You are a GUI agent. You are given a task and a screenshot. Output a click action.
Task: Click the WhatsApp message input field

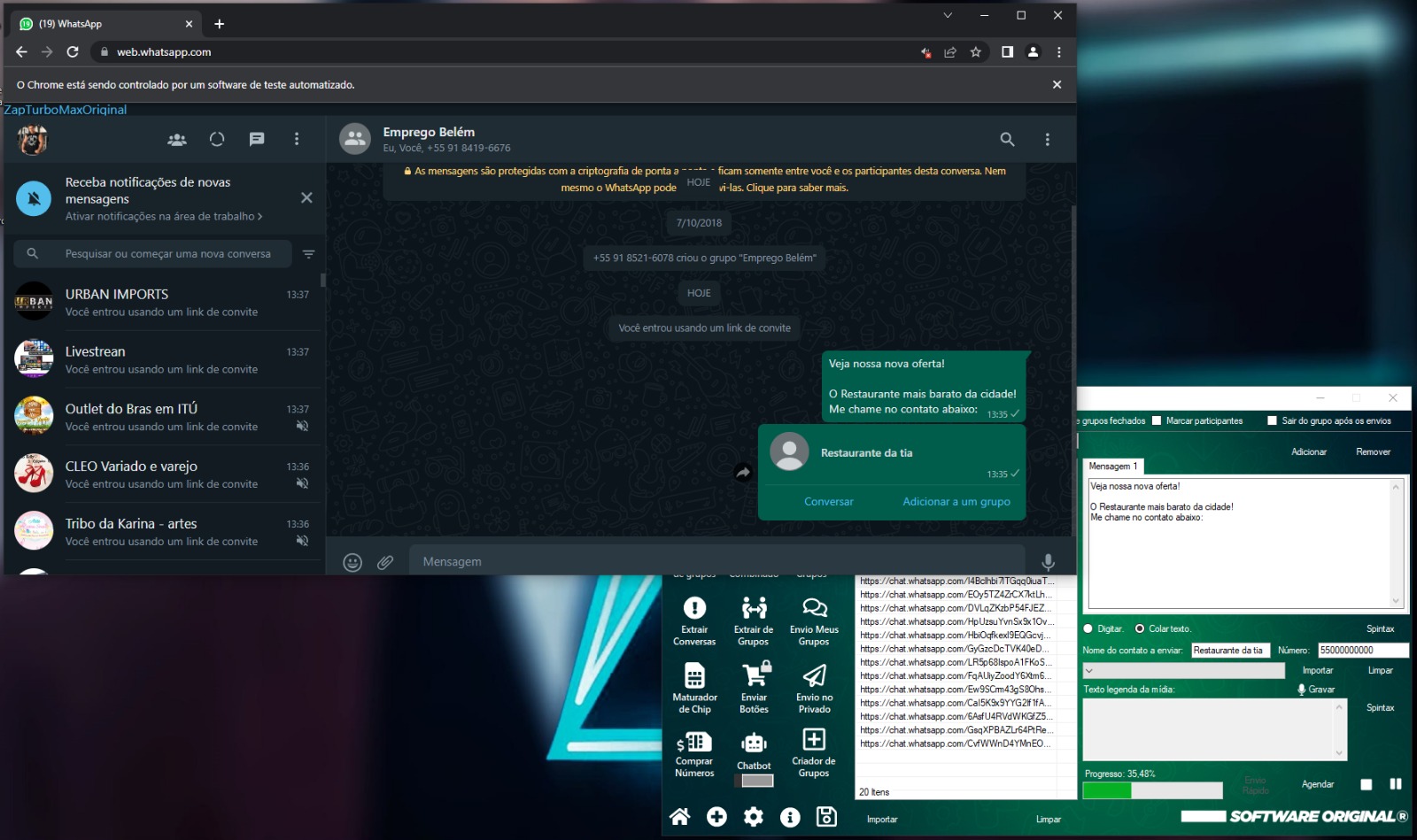pyautogui.click(x=716, y=561)
